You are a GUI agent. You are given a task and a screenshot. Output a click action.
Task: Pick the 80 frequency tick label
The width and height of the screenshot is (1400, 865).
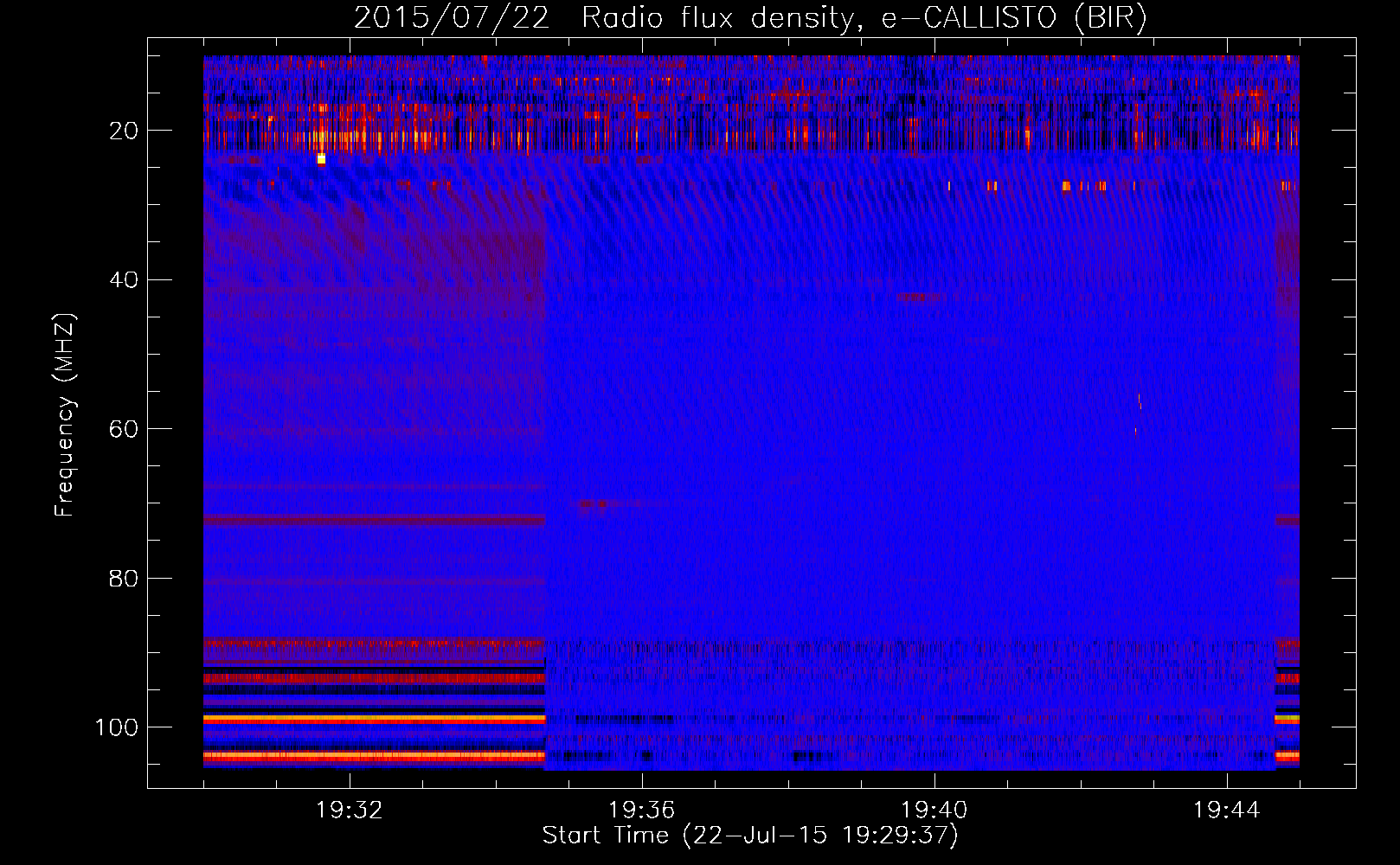click(x=124, y=579)
